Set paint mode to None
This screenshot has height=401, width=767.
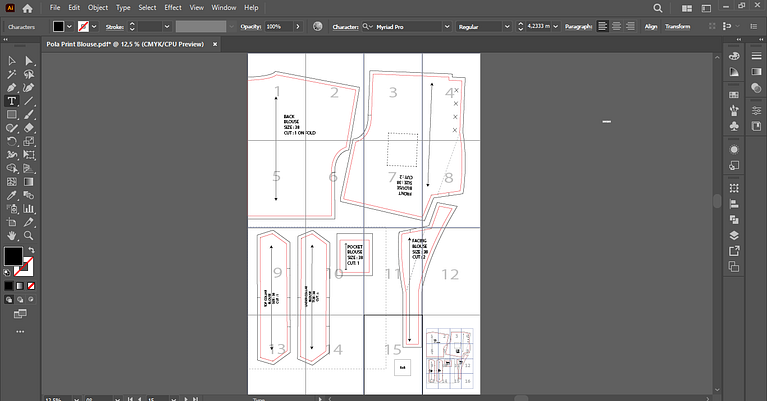point(31,286)
